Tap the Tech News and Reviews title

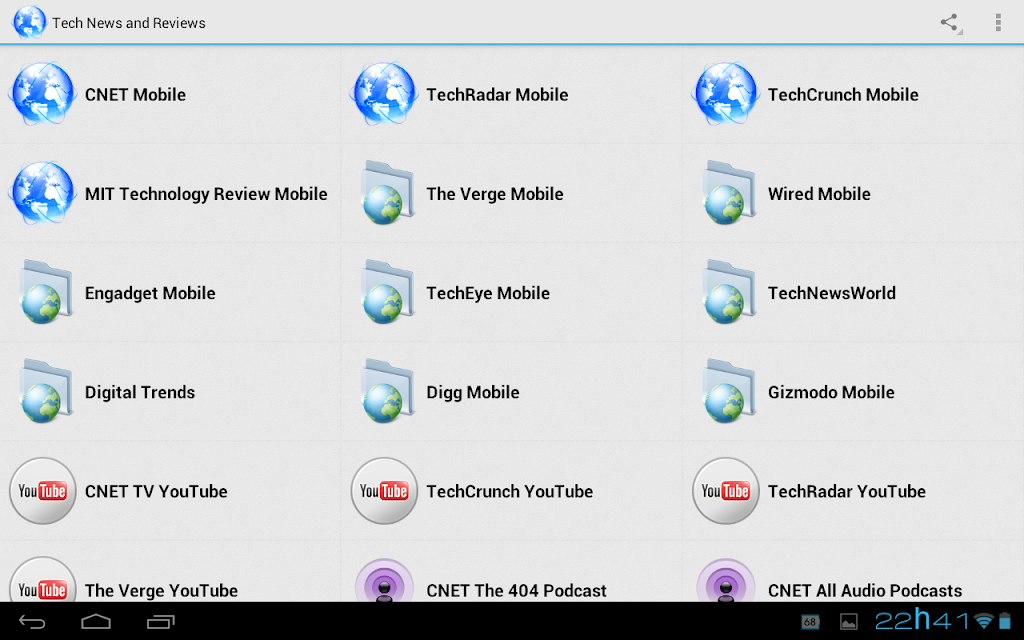(x=129, y=23)
